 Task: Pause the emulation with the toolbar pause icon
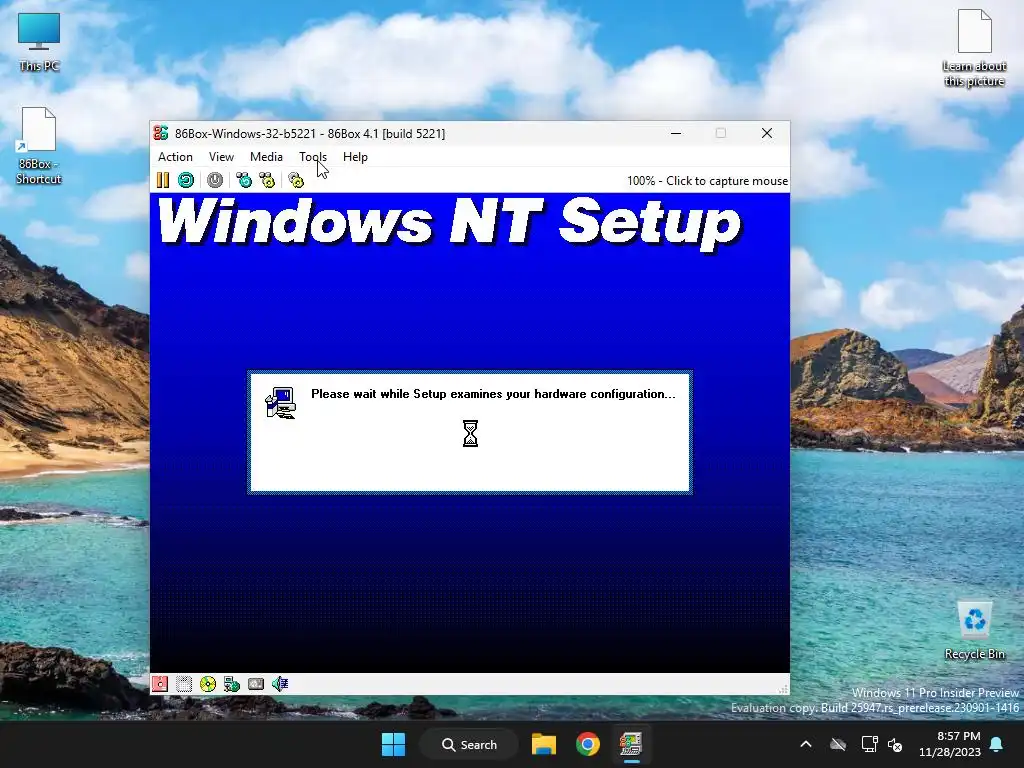(163, 180)
